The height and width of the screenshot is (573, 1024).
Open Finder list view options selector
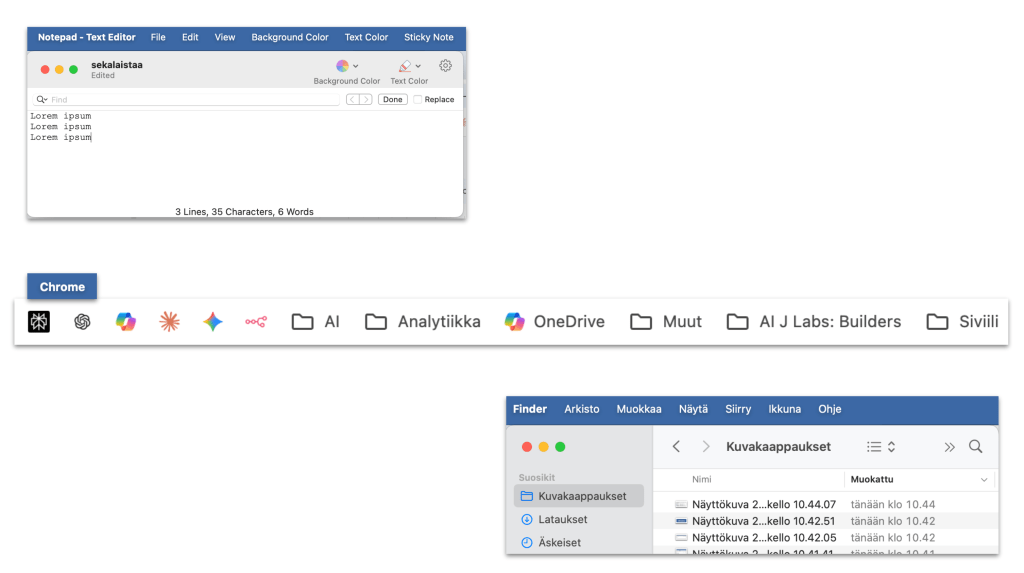point(880,447)
